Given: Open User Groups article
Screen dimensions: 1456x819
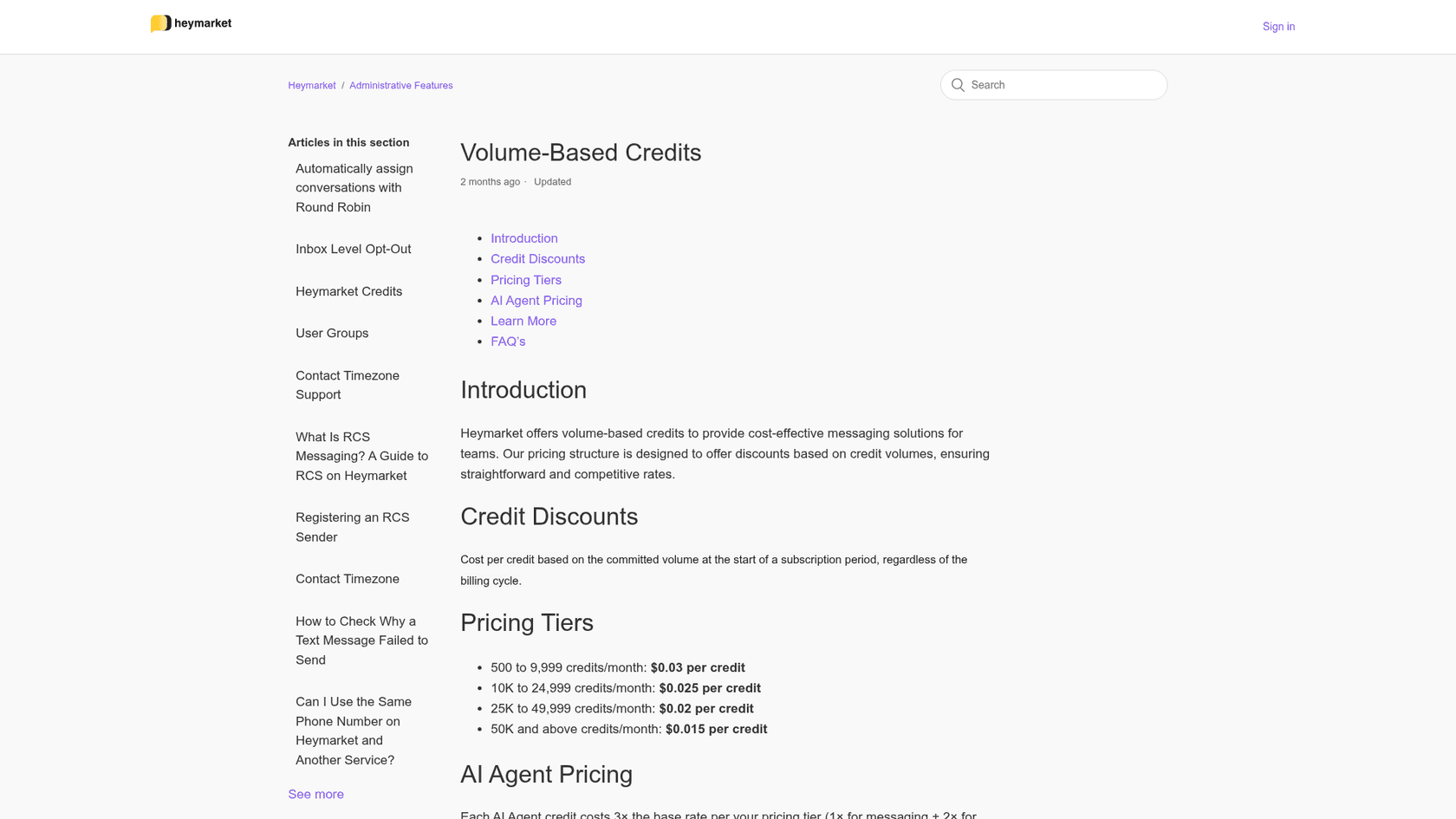Looking at the screenshot, I should coord(332,333).
